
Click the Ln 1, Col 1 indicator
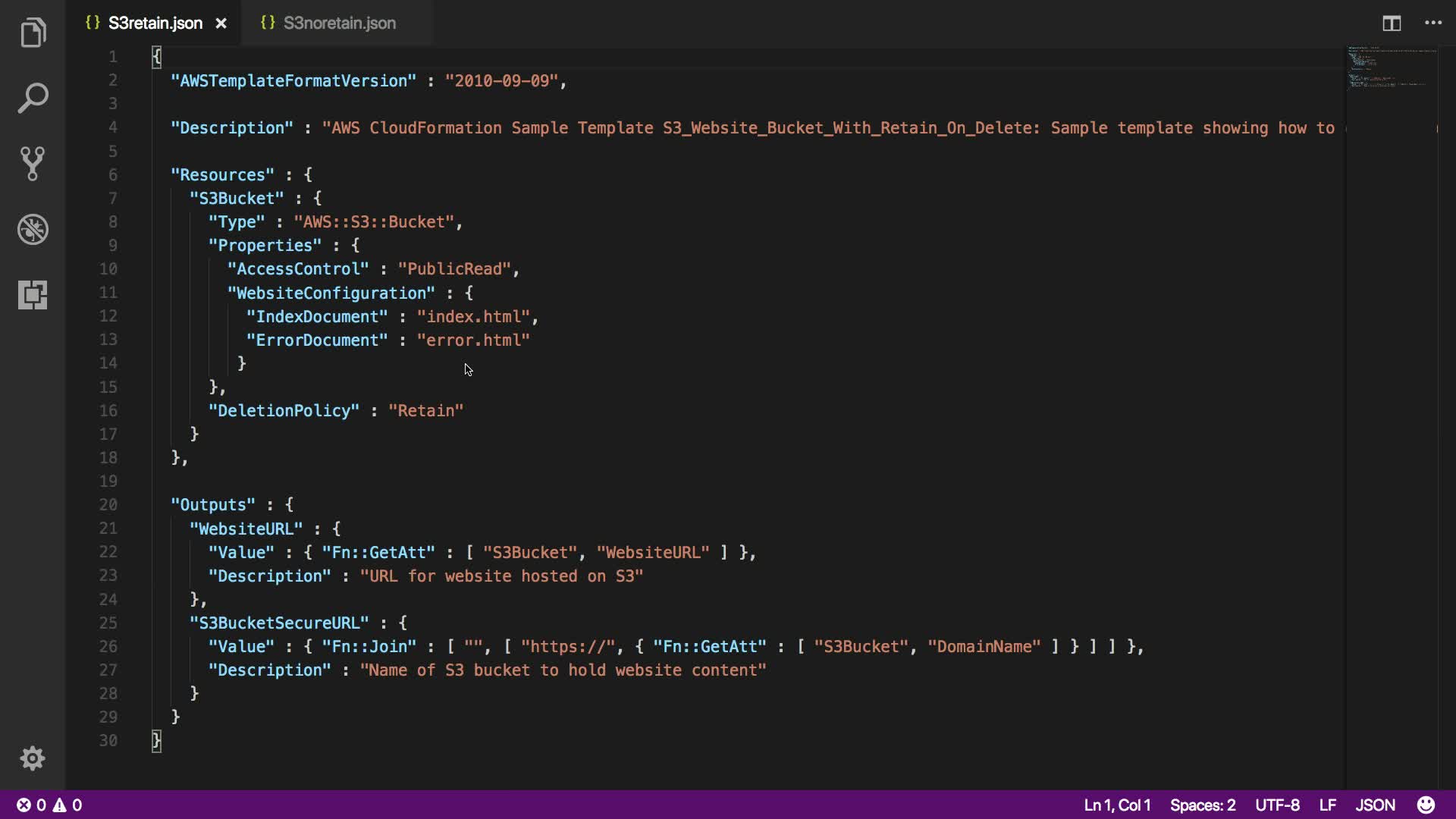[x=1116, y=805]
